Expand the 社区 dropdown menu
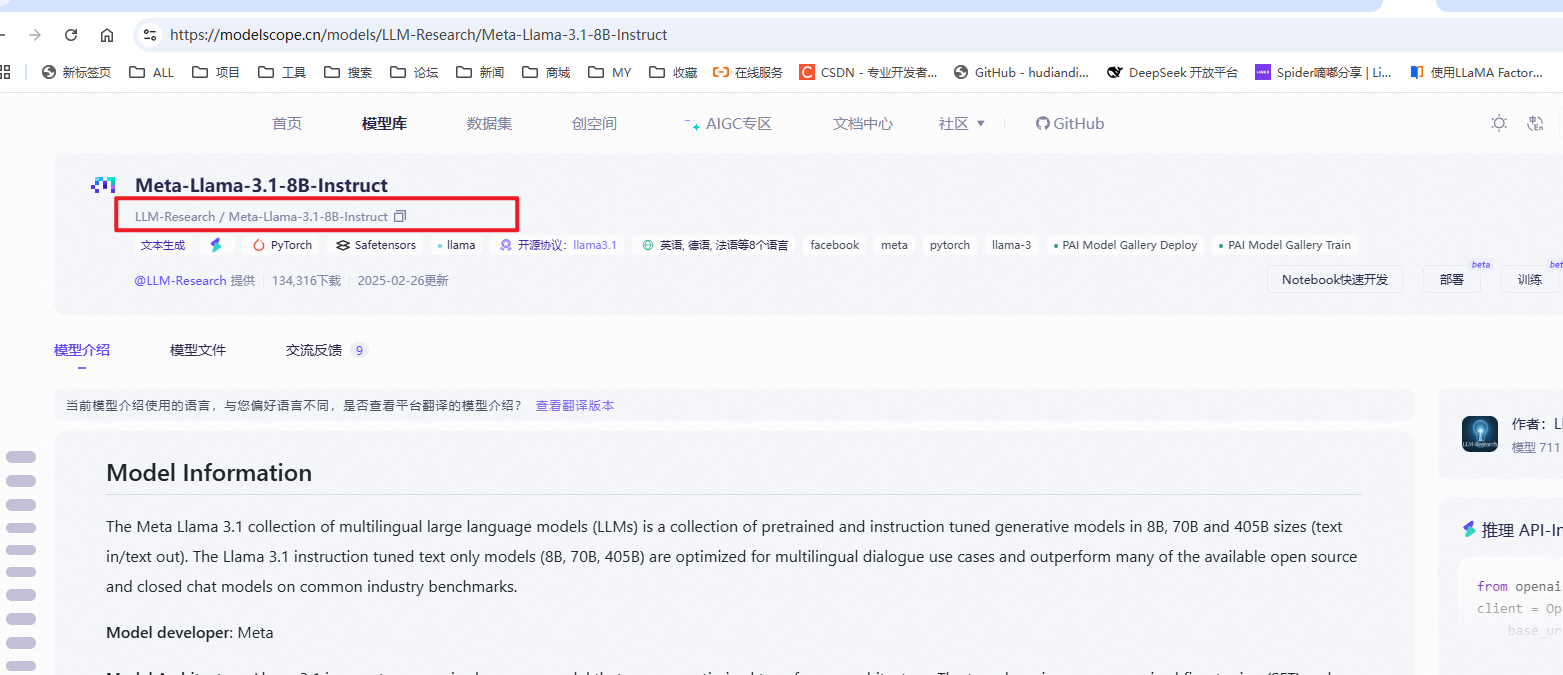Viewport: 1563px width, 675px height. tap(961, 124)
